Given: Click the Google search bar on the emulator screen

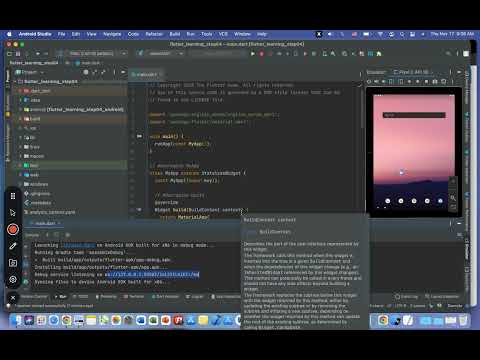Looking at the screenshot, I should pos(414,115).
